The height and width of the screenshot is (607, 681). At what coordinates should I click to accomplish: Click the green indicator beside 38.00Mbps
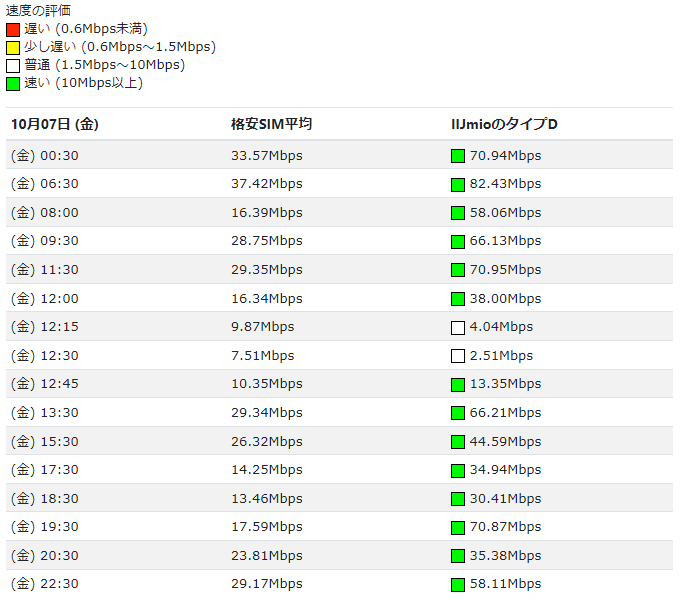point(458,299)
